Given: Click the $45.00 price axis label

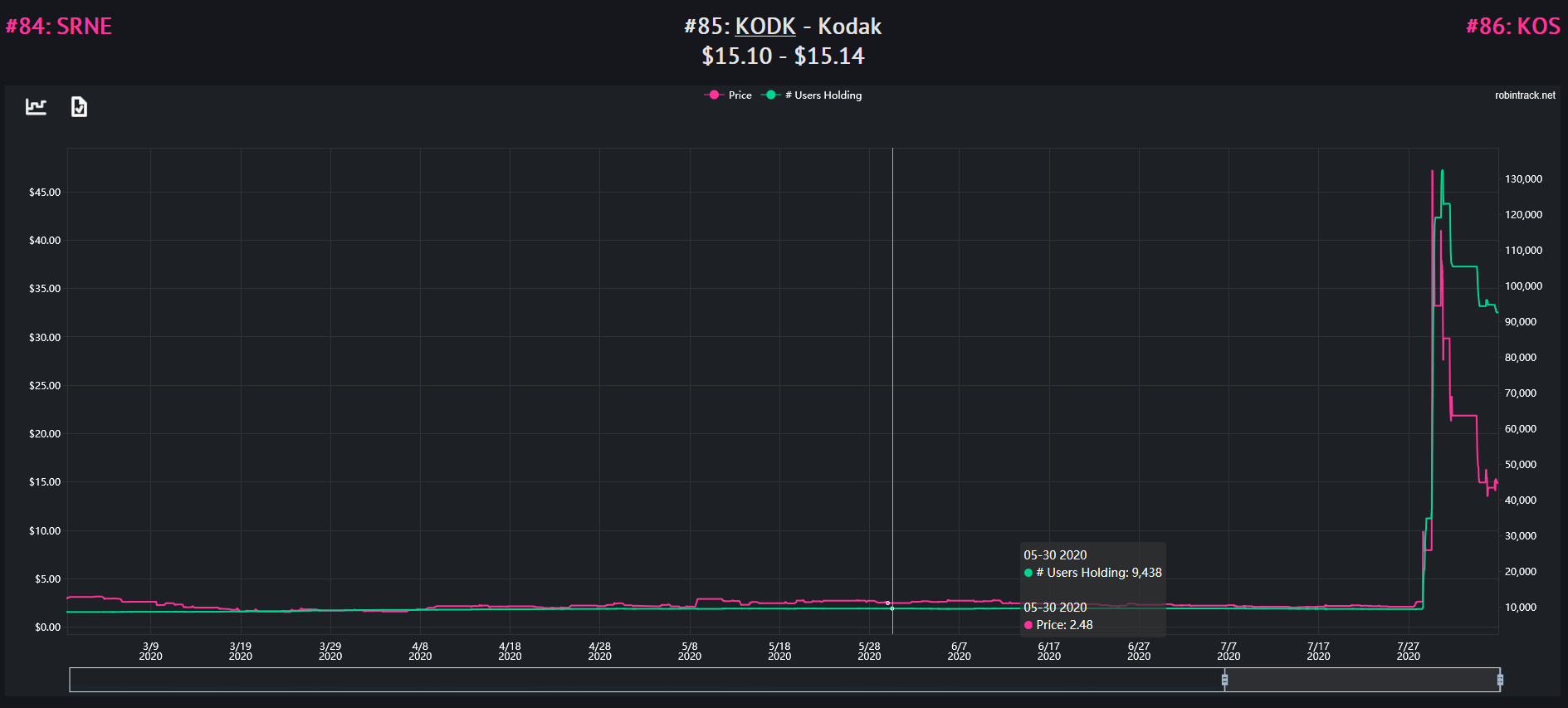Looking at the screenshot, I should click(x=45, y=193).
